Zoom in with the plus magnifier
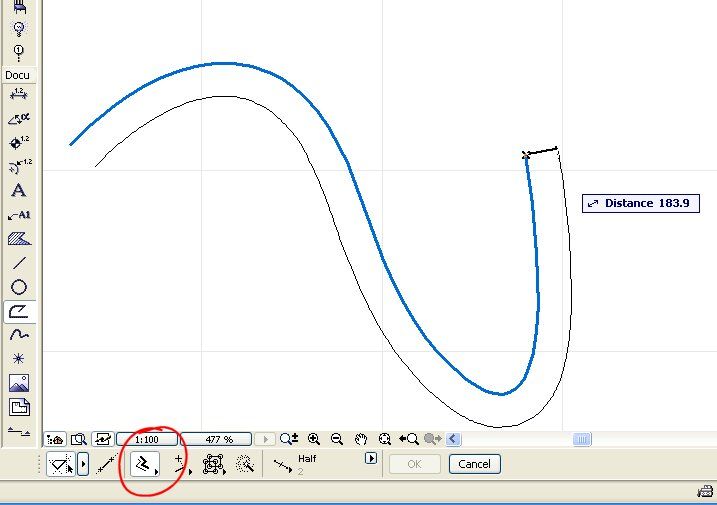This screenshot has width=717, height=505. (x=314, y=439)
